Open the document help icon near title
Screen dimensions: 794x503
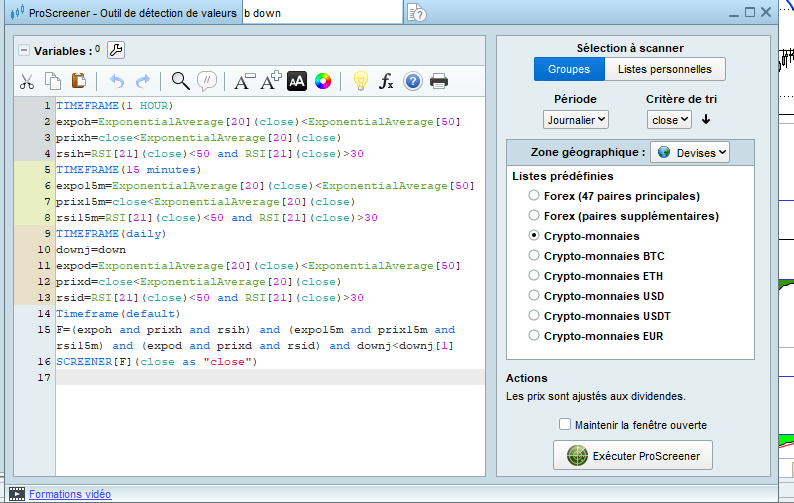(417, 13)
